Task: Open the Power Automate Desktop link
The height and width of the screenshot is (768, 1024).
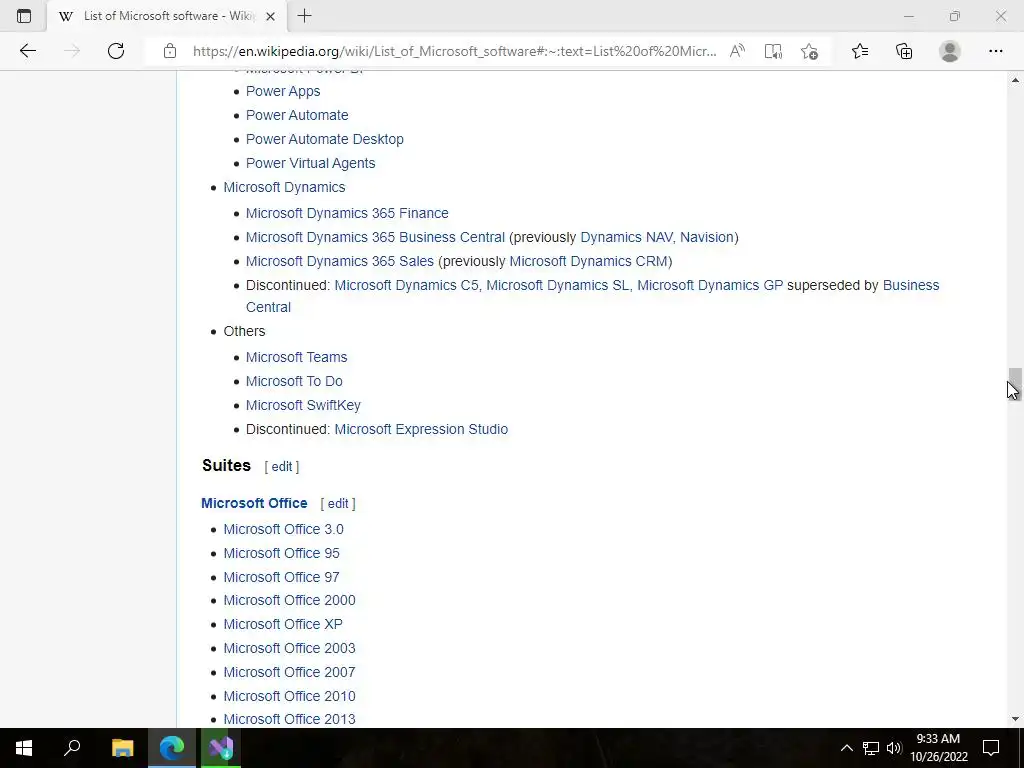Action: pyautogui.click(x=325, y=139)
